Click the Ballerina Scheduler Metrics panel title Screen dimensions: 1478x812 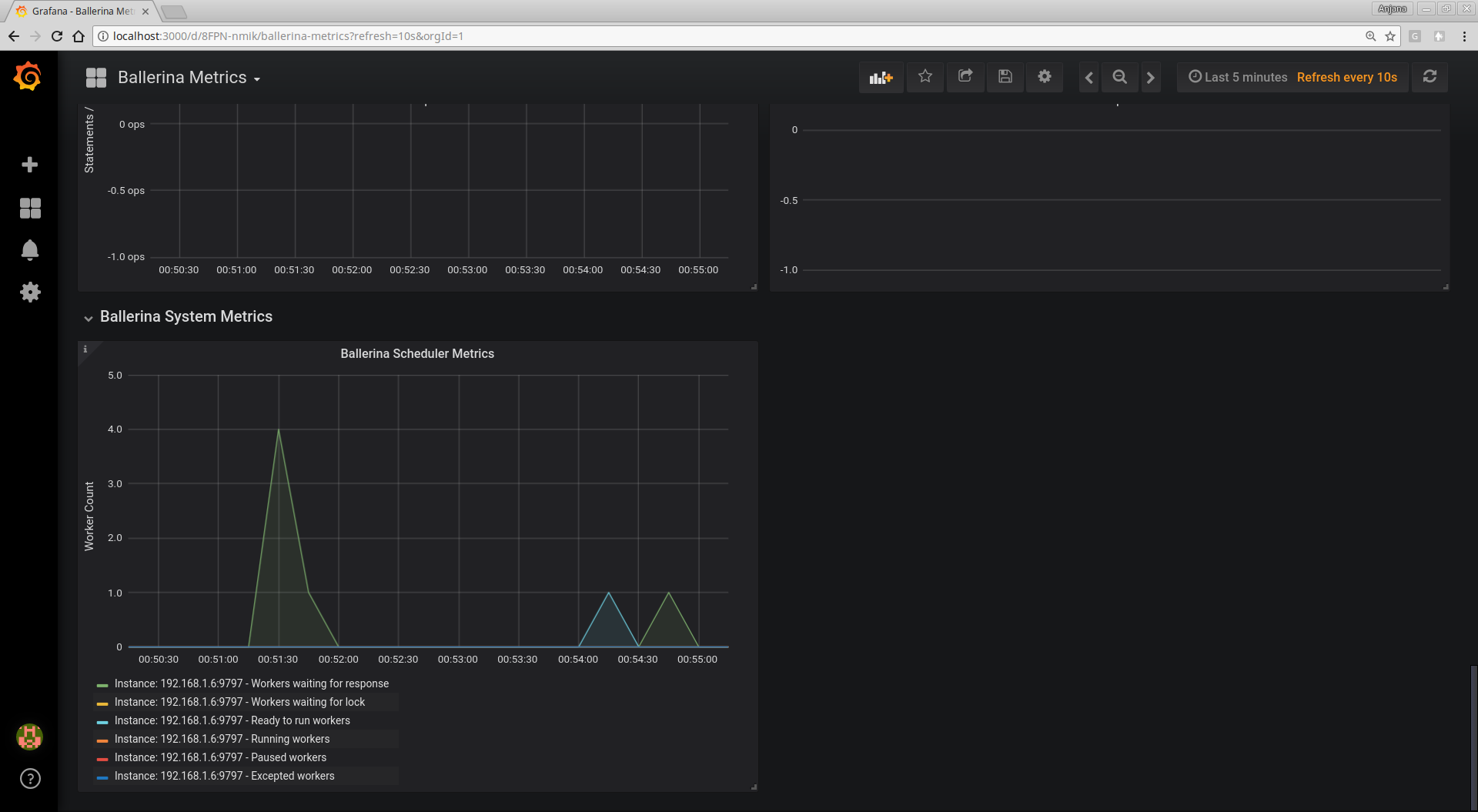417,354
